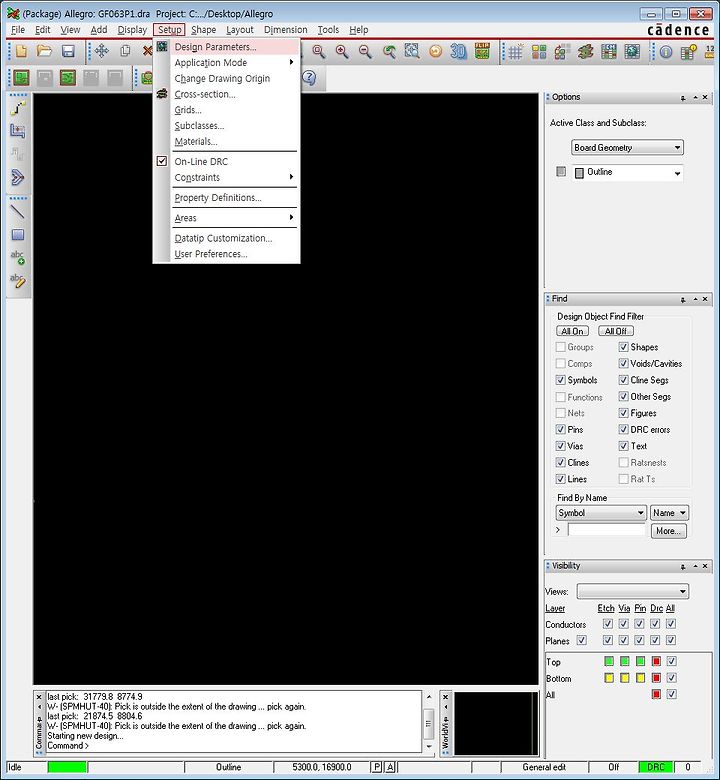The width and height of the screenshot is (720, 780).
Task: Click the More... button
Action: (x=668, y=531)
